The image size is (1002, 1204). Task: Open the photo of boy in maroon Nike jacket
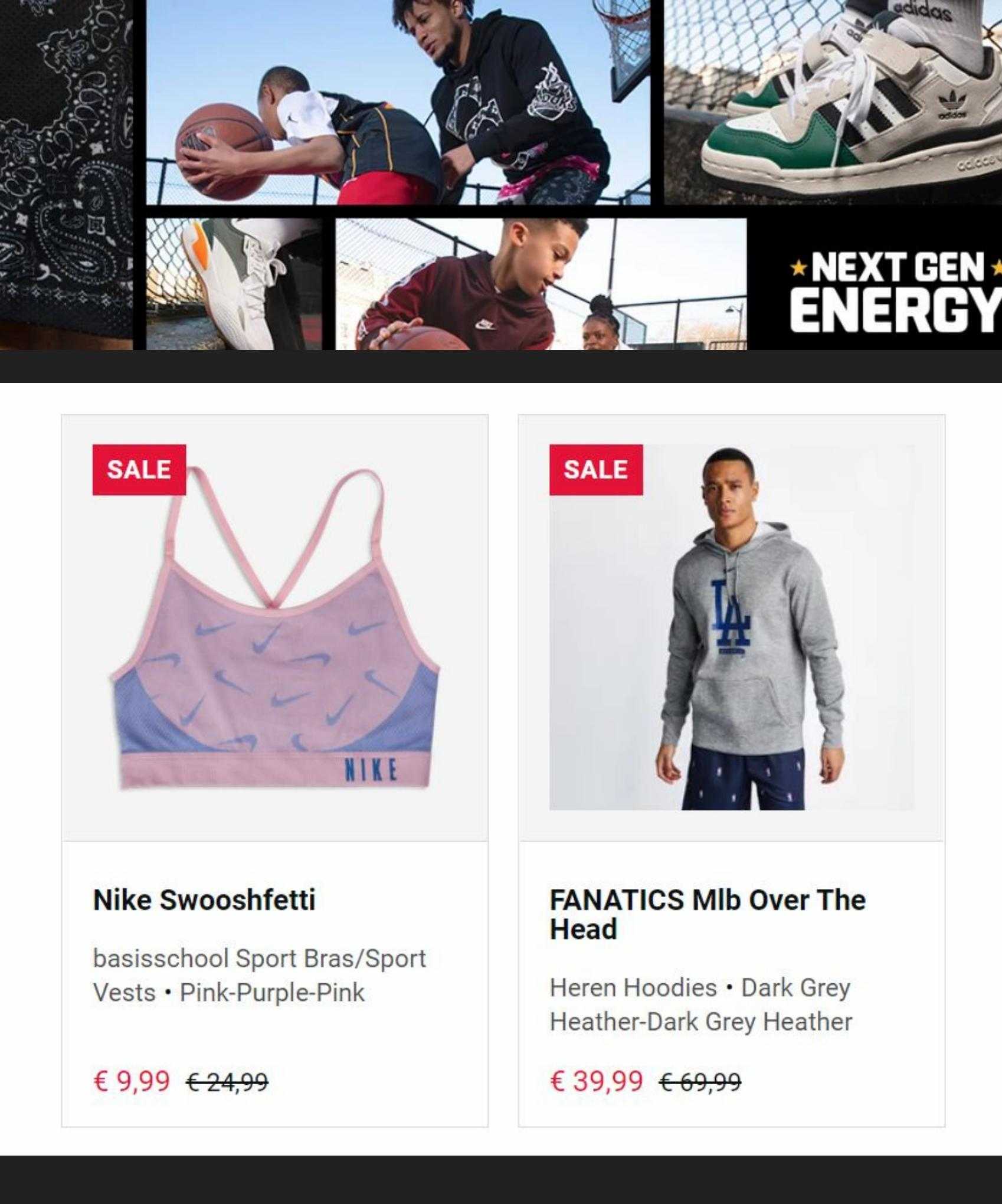coord(541,284)
